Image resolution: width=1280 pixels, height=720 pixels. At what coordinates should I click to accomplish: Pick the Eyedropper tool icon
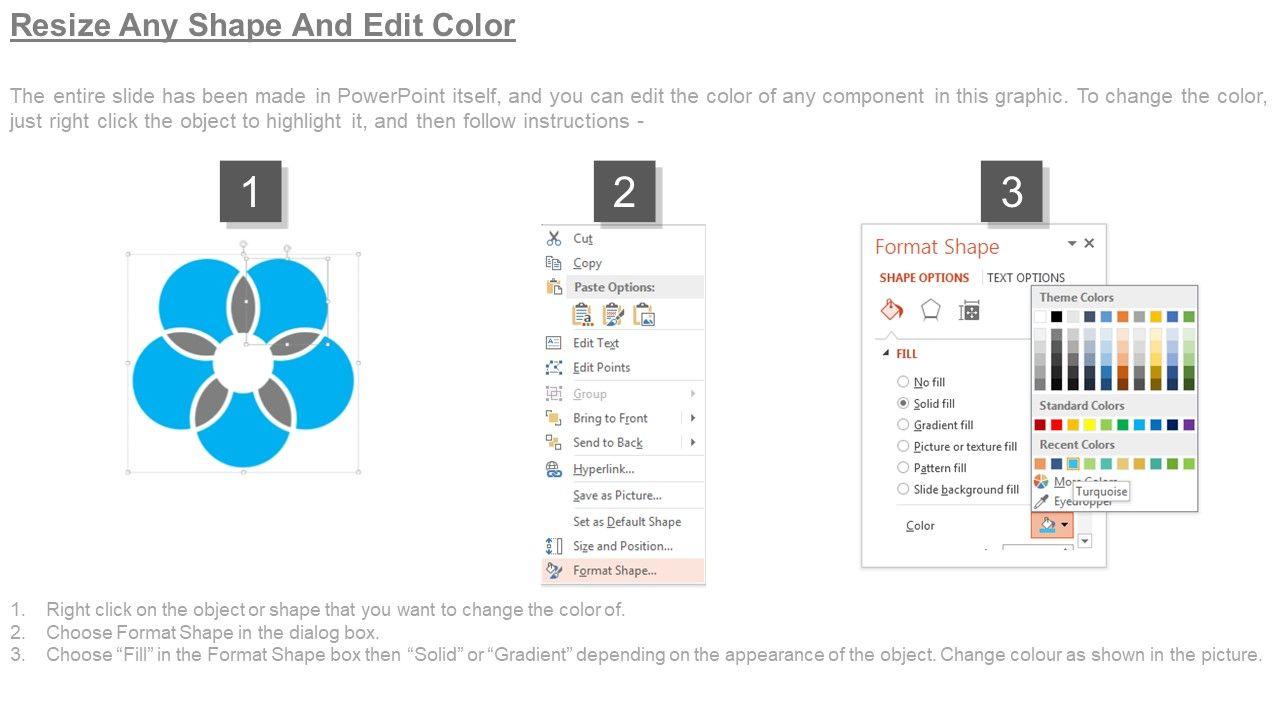[1042, 501]
